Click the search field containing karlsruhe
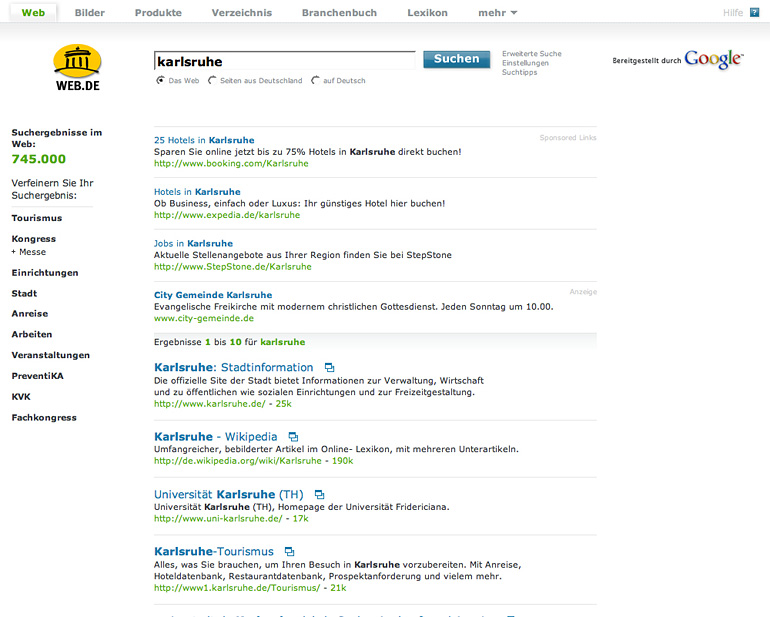This screenshot has height=617, width=770. [284, 61]
